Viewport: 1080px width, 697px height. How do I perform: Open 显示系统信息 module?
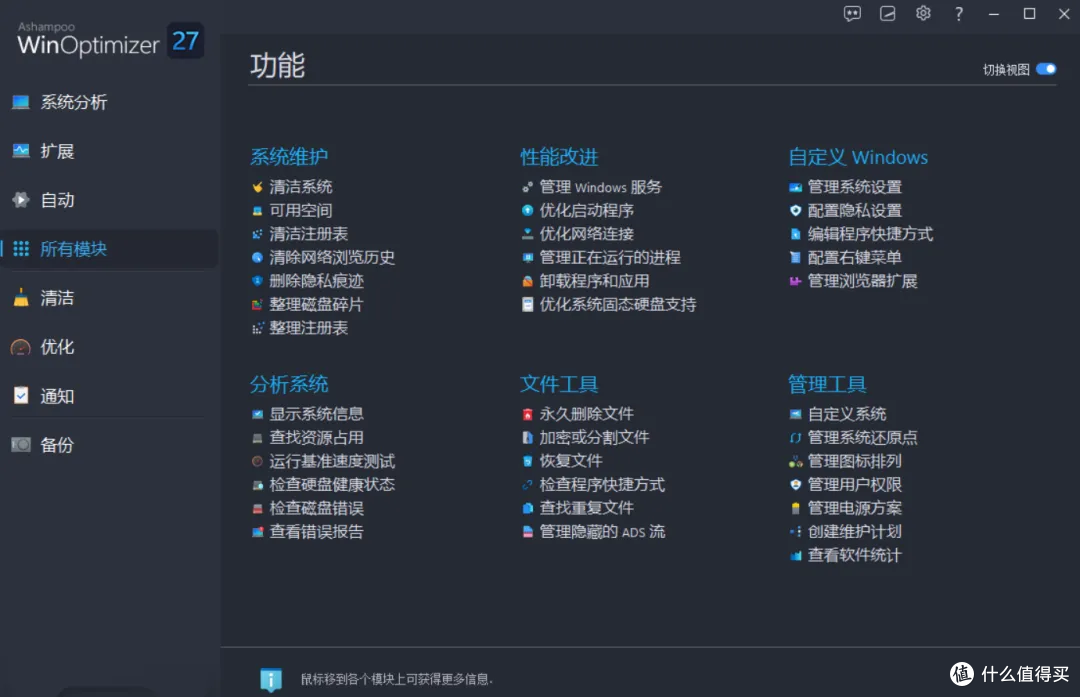pyautogui.click(x=307, y=414)
